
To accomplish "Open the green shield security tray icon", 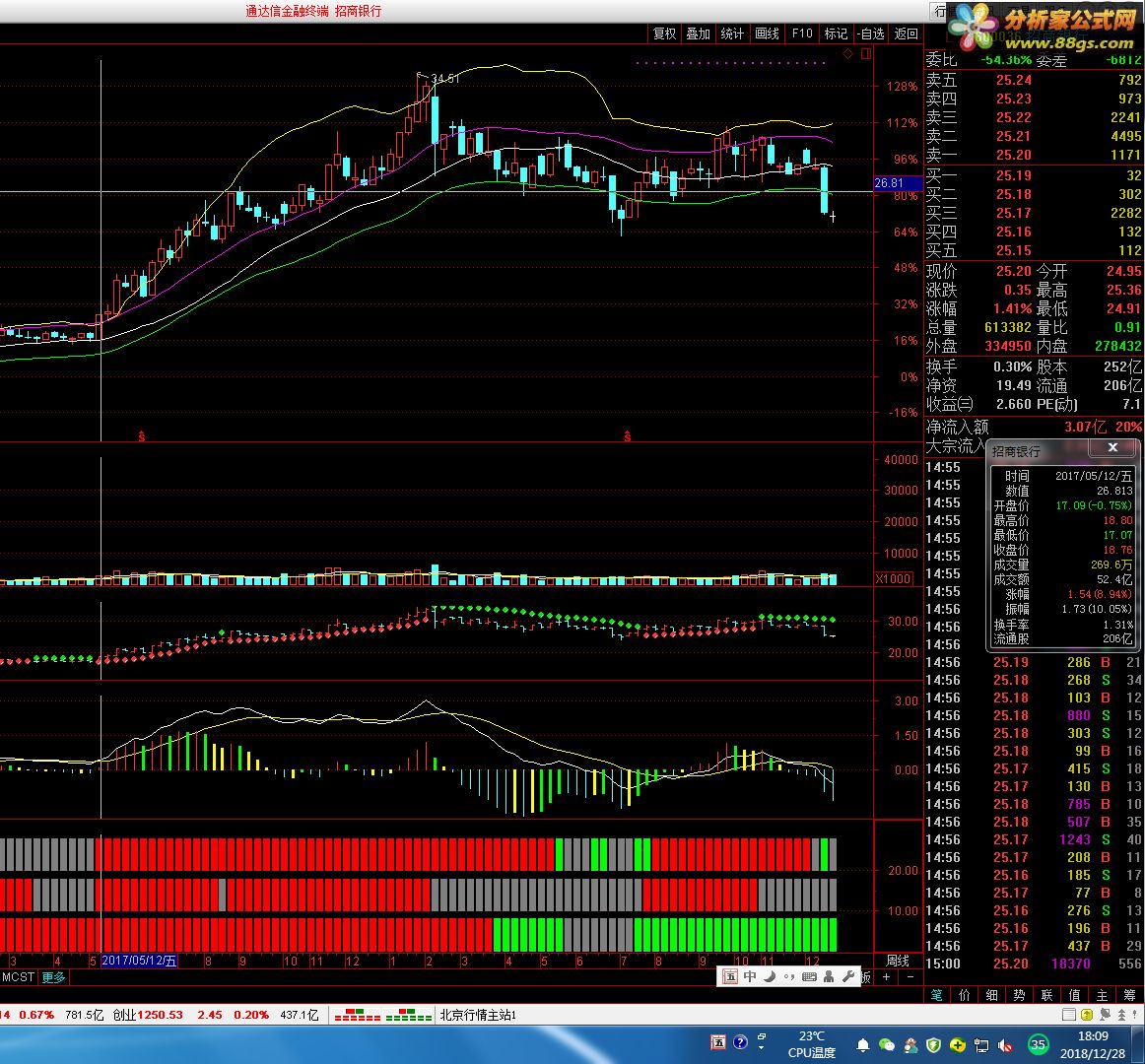I will pyautogui.click(x=933, y=1045).
